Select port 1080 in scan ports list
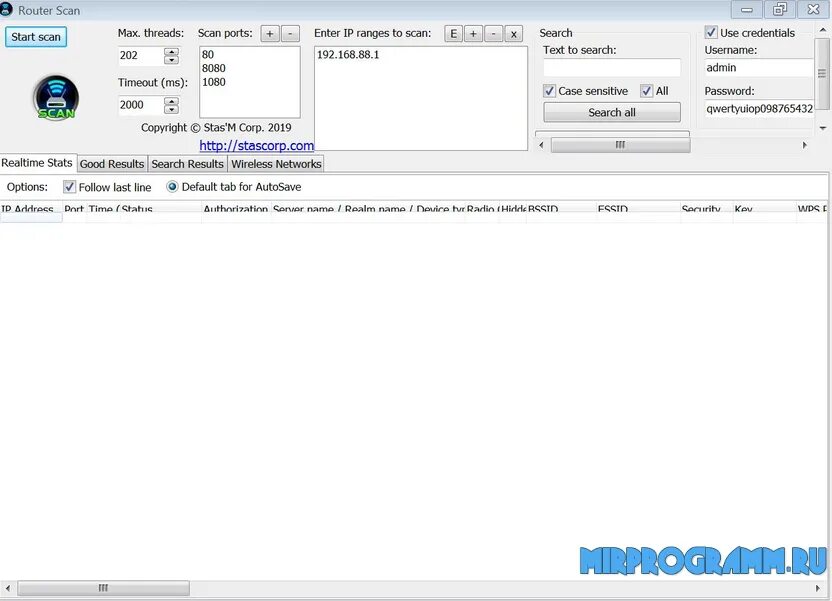This screenshot has width=832, height=601. (x=214, y=82)
